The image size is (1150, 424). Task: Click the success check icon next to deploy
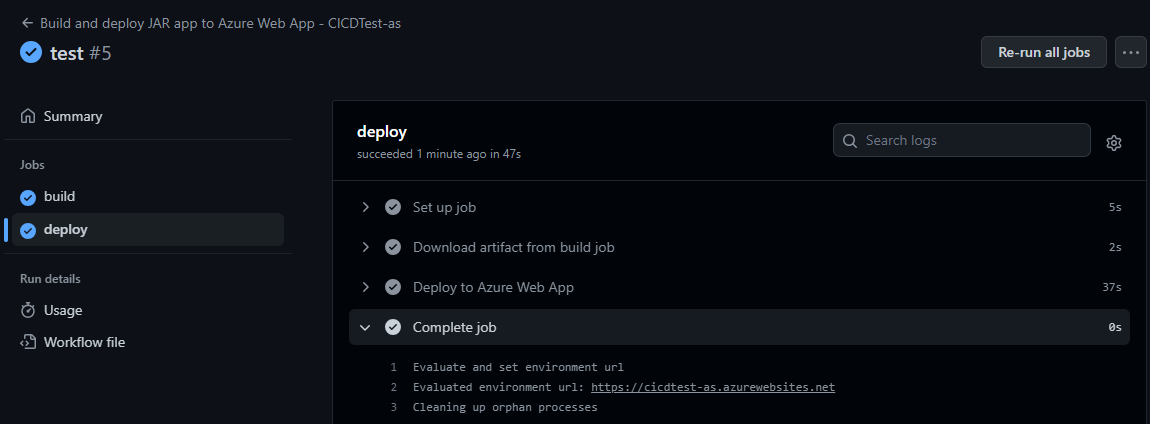[x=28, y=230]
